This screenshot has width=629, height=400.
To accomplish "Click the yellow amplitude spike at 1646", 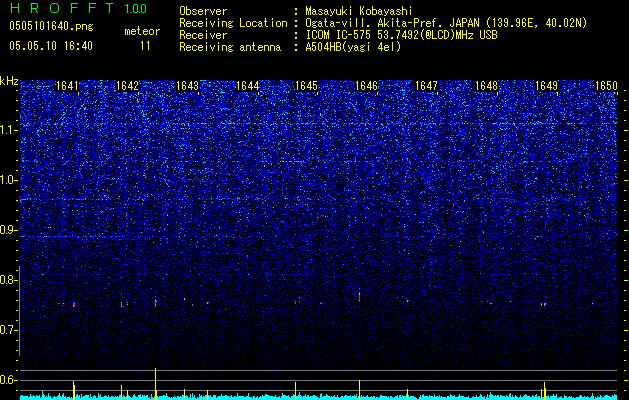I will pos(359,389).
